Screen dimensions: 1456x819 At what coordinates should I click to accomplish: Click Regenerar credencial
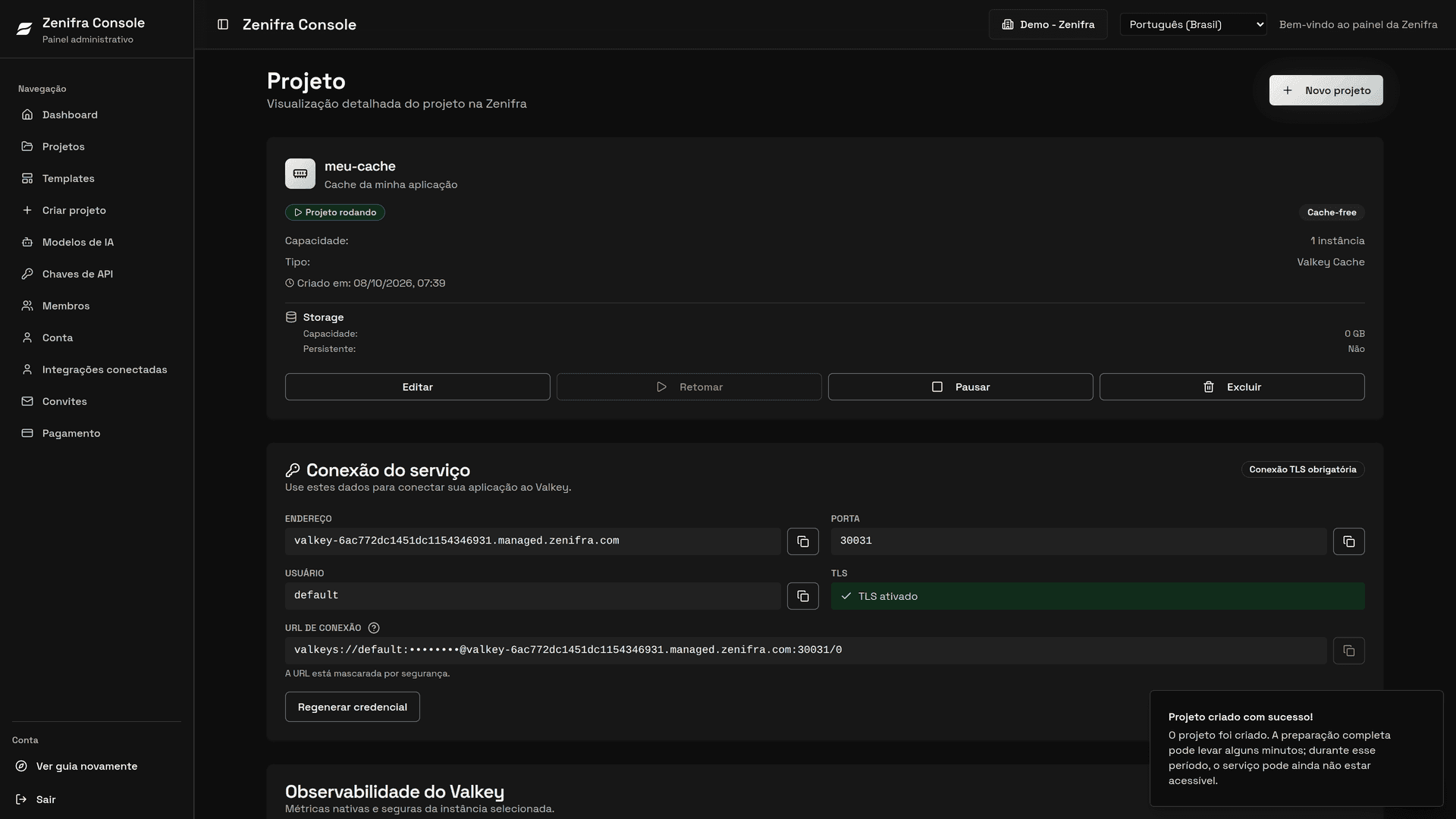point(352,707)
